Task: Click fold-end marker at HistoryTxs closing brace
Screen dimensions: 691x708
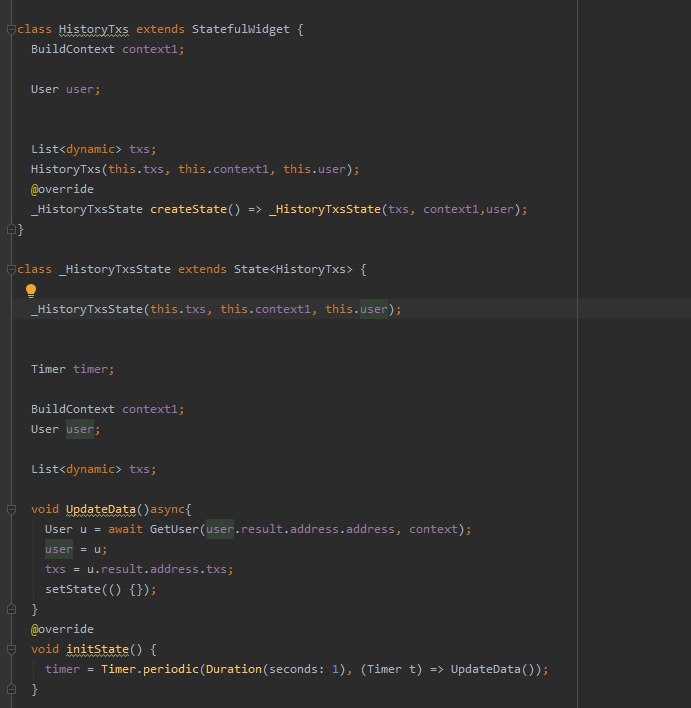Action: 11,229
